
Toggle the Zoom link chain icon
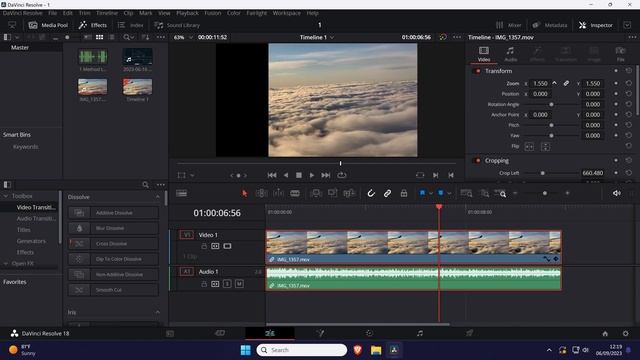(x=566, y=83)
